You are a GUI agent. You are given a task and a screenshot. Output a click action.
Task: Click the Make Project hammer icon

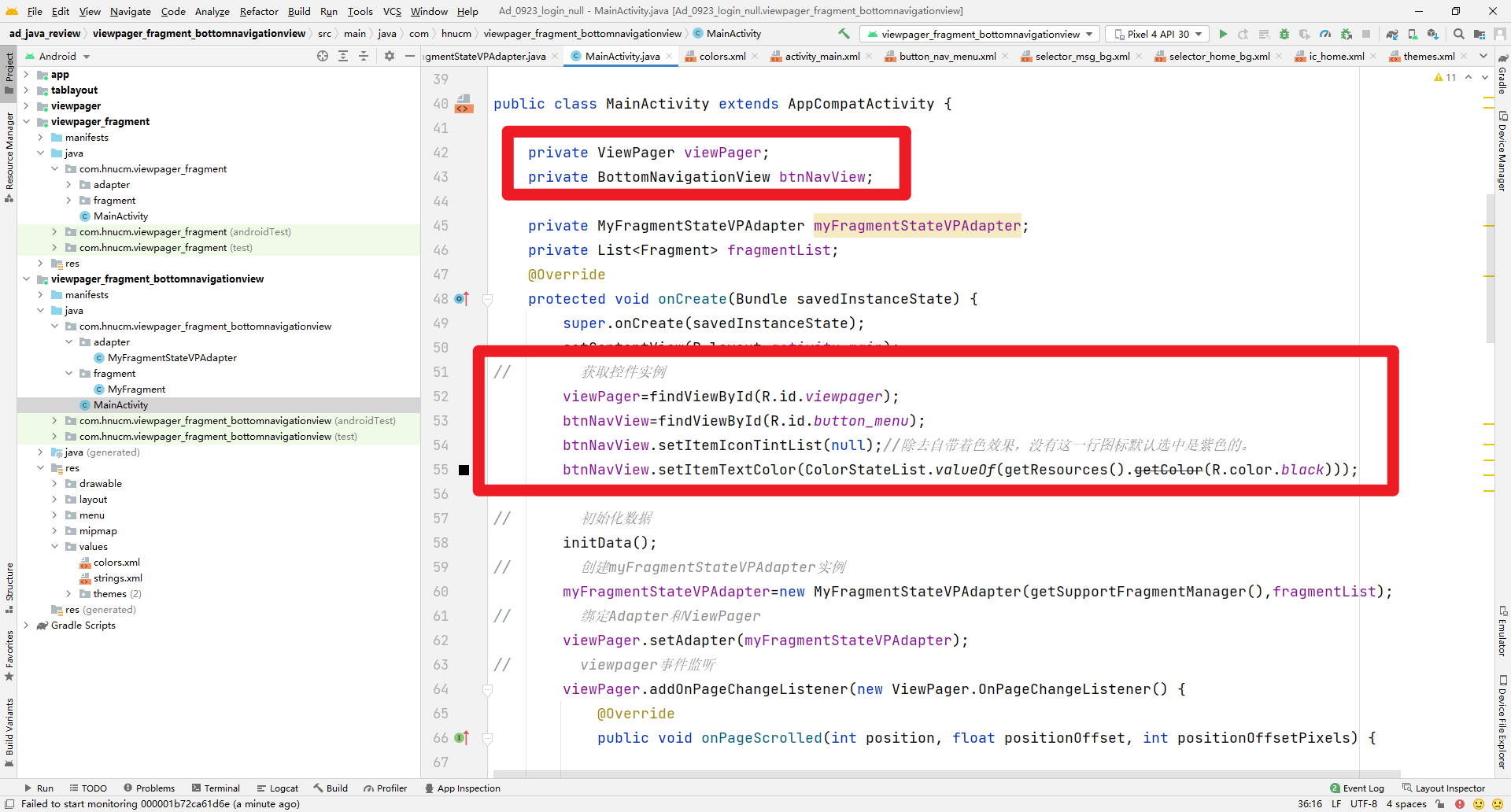pos(844,34)
